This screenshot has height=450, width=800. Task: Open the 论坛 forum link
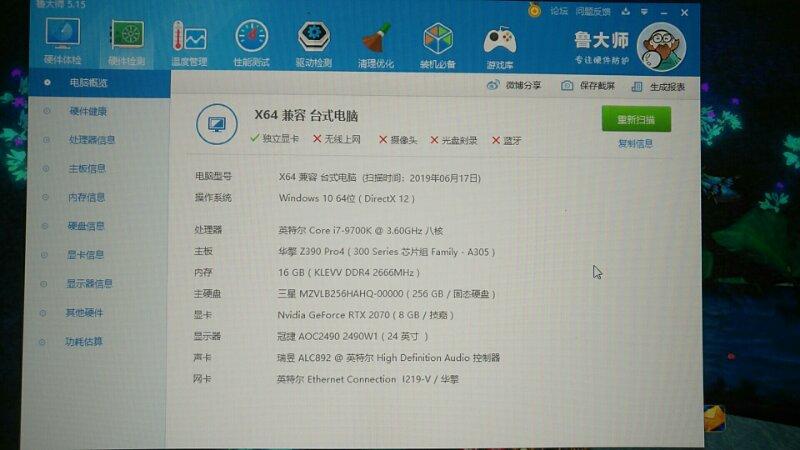(x=559, y=11)
